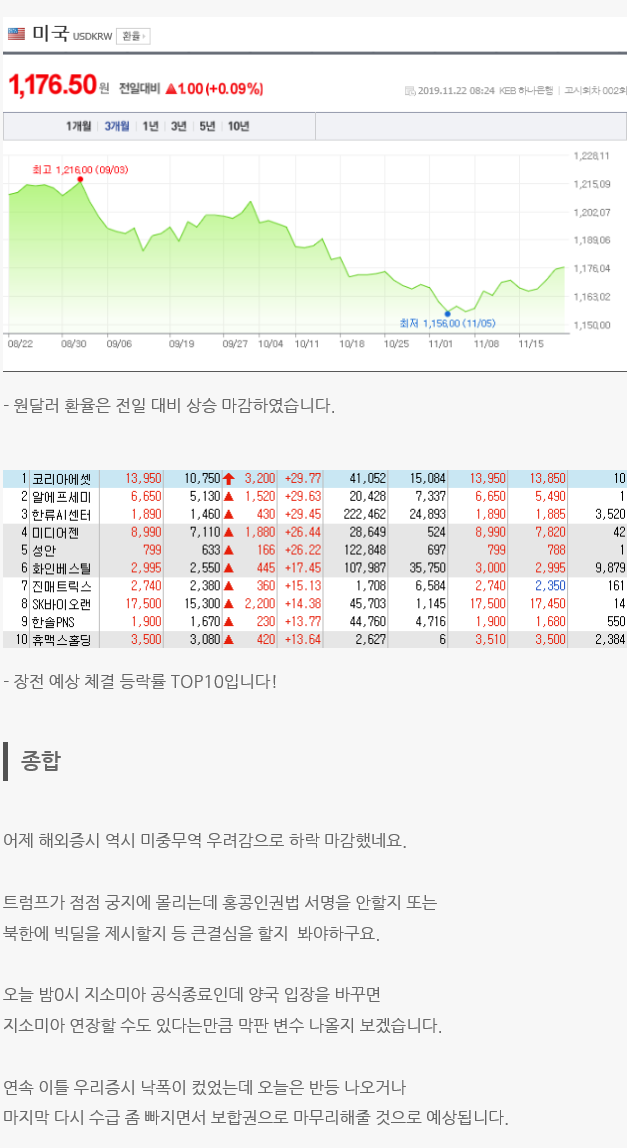This screenshot has height=1148, width=627.
Task: Switch chart to 10년 period
Action: pos(238,126)
